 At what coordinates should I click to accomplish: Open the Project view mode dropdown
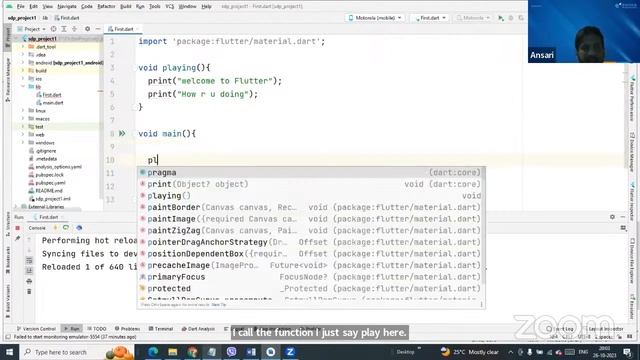(32, 29)
